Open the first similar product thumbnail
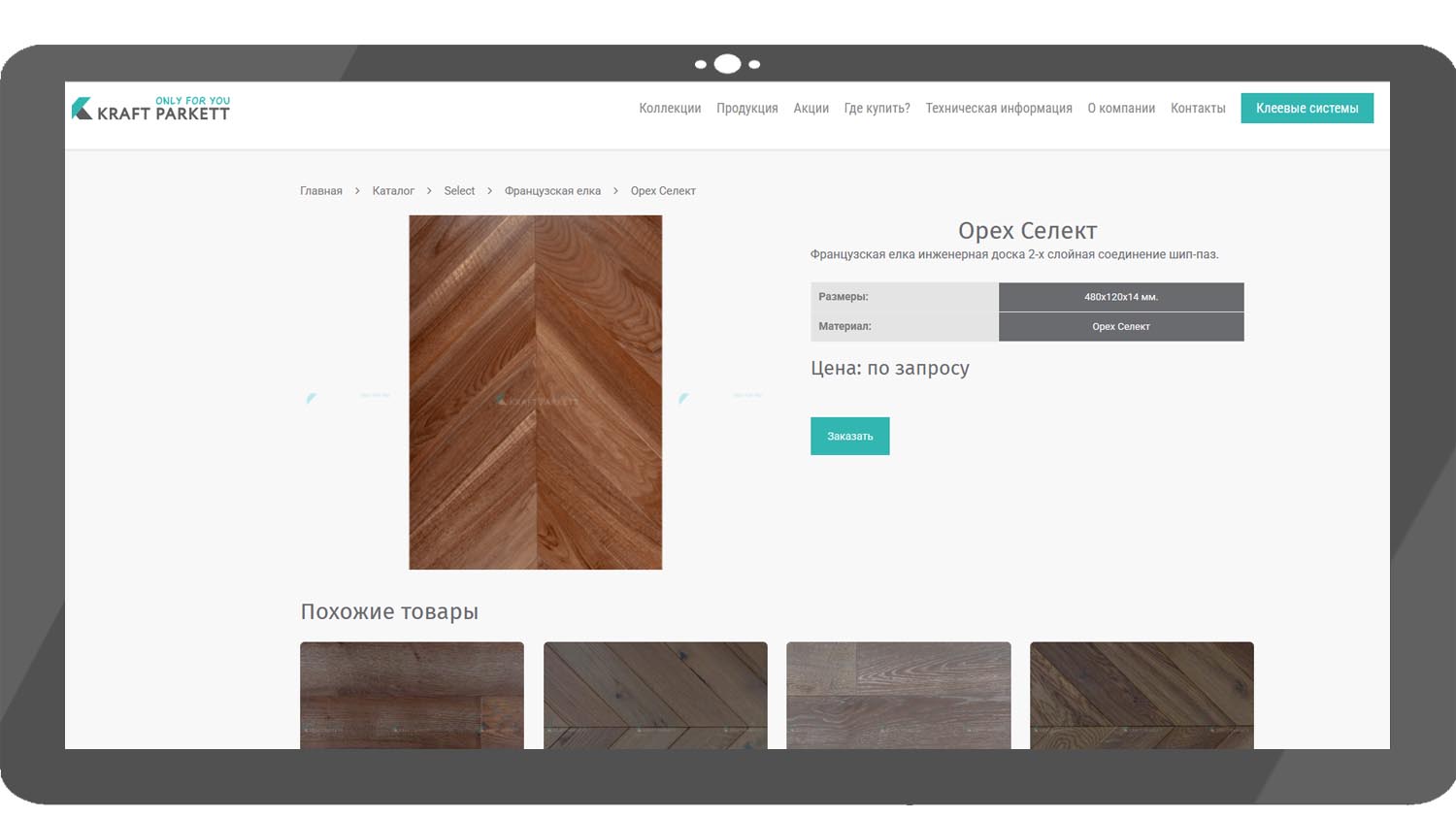1456x818 pixels. point(412,695)
